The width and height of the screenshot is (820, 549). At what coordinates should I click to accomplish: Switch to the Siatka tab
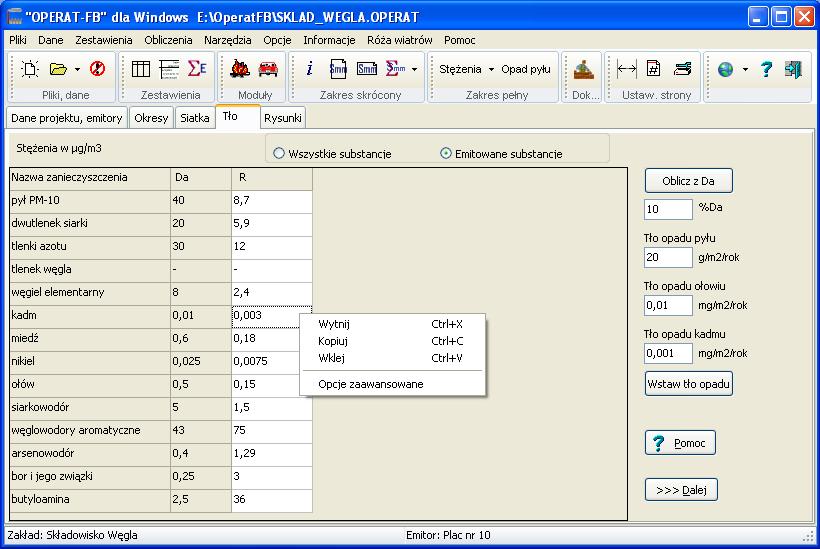[x=195, y=118]
